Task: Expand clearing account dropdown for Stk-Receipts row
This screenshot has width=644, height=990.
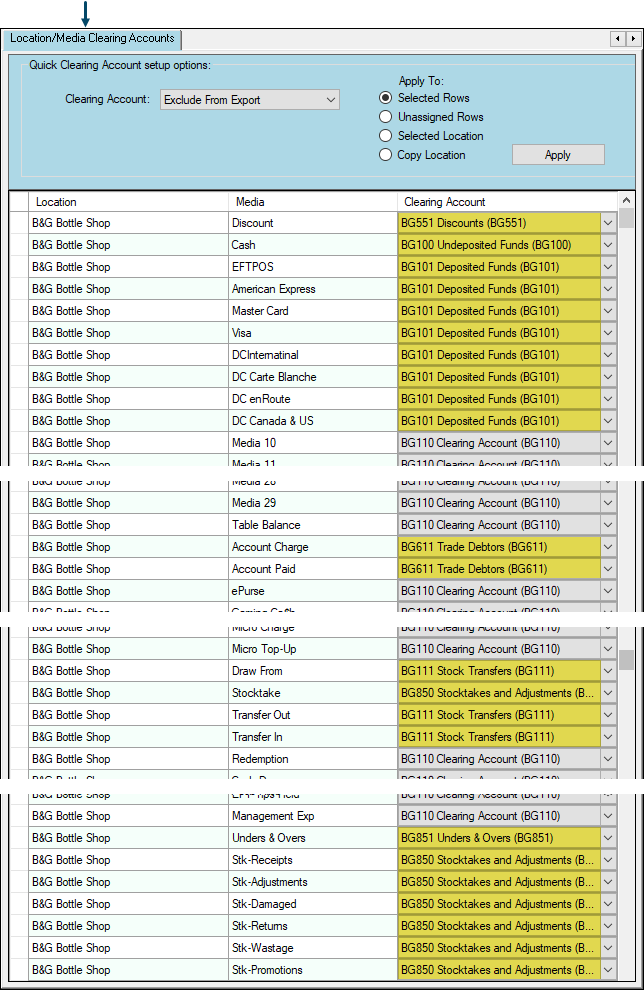Action: [608, 860]
